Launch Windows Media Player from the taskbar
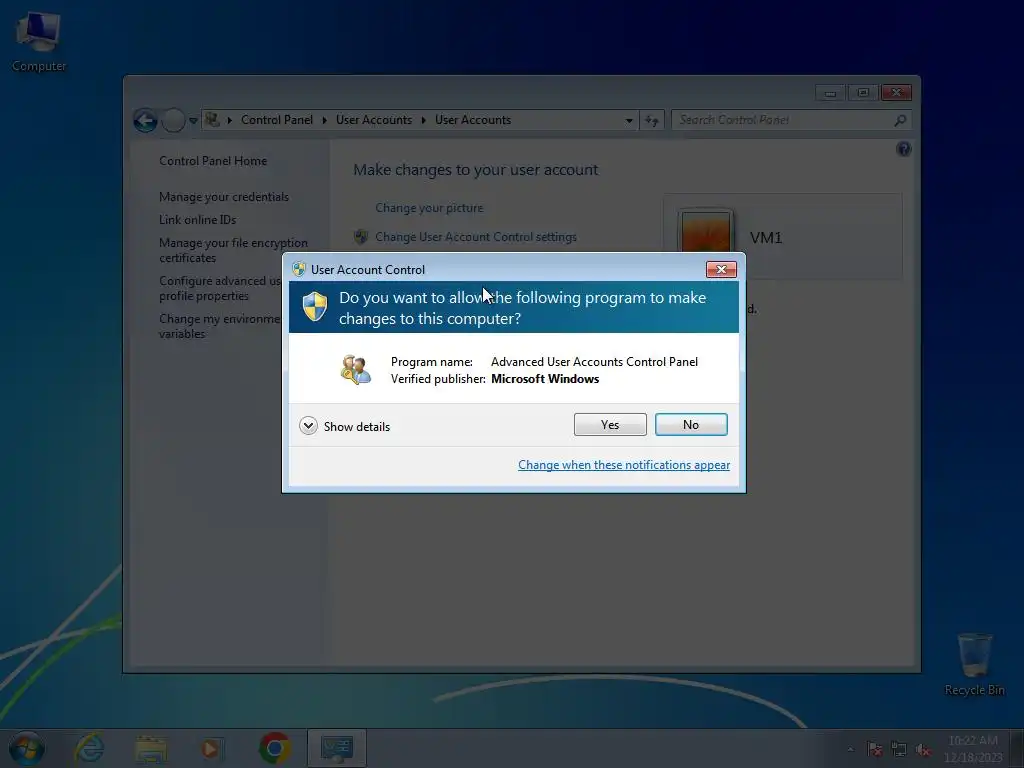 pos(211,748)
